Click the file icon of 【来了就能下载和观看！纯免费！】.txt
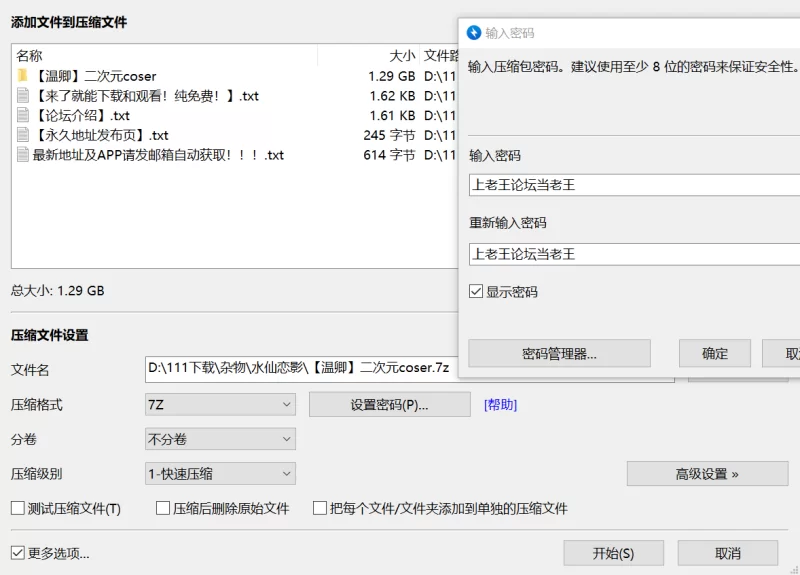Screen dimensions: 800x575 click(23, 95)
